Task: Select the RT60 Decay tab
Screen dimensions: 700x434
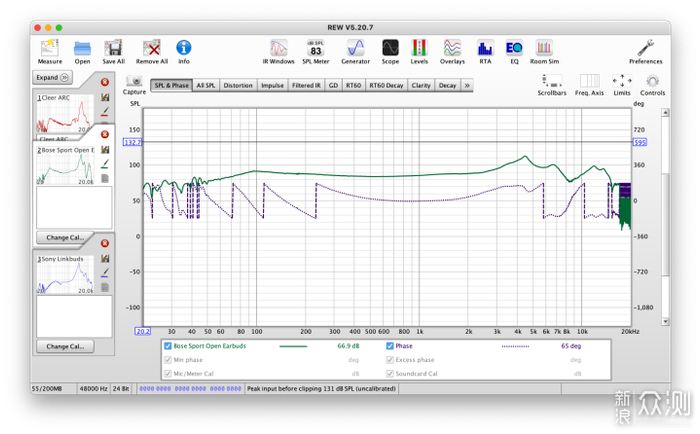Action: 386,86
